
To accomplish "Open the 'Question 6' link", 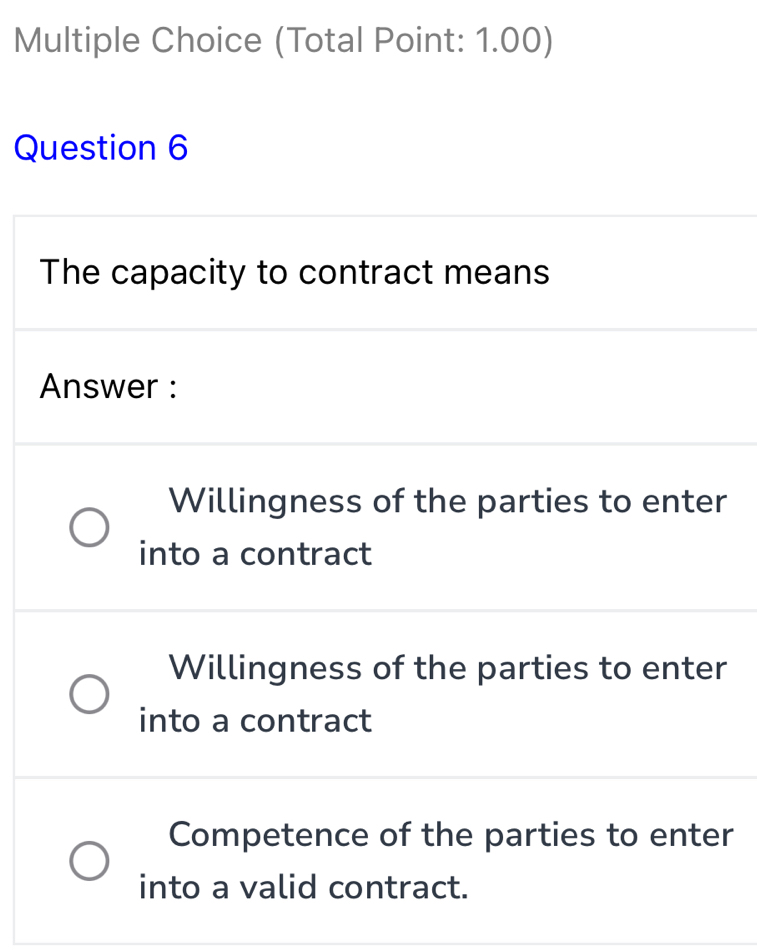I will coord(101,147).
